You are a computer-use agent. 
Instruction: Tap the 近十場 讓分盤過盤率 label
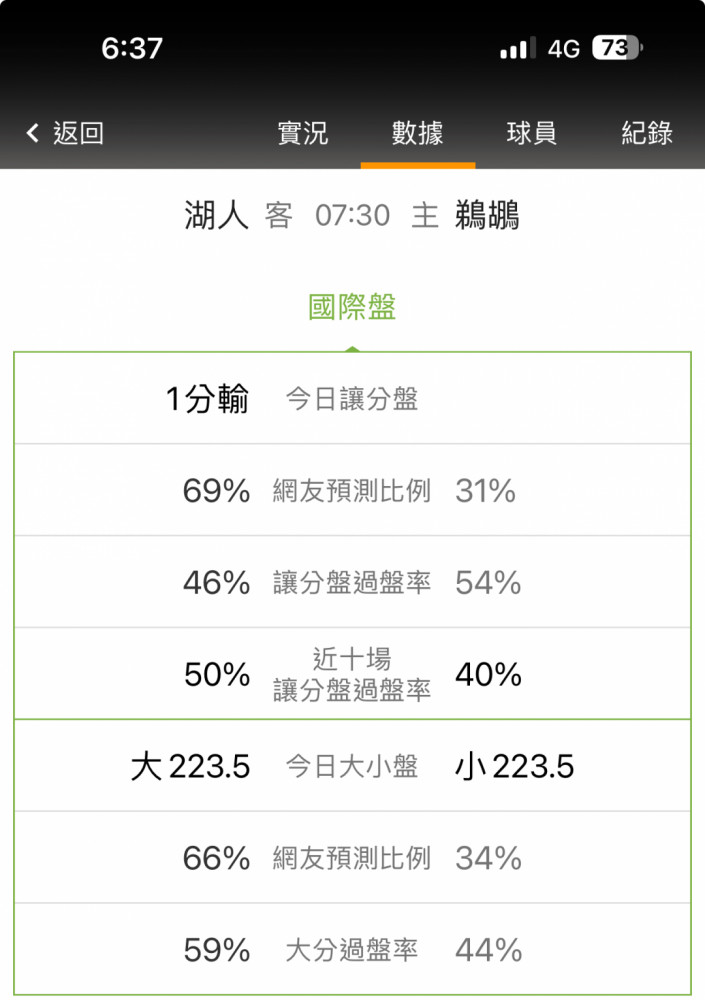(352, 674)
